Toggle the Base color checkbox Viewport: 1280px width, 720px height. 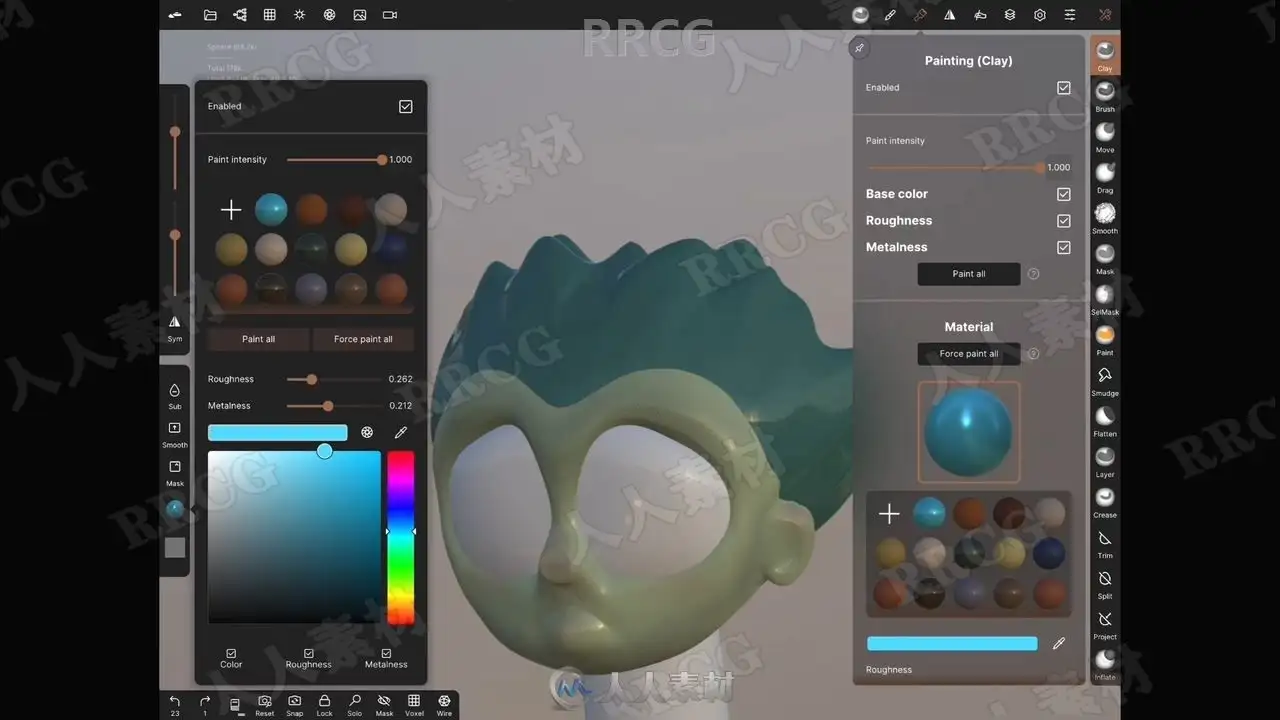point(1063,194)
